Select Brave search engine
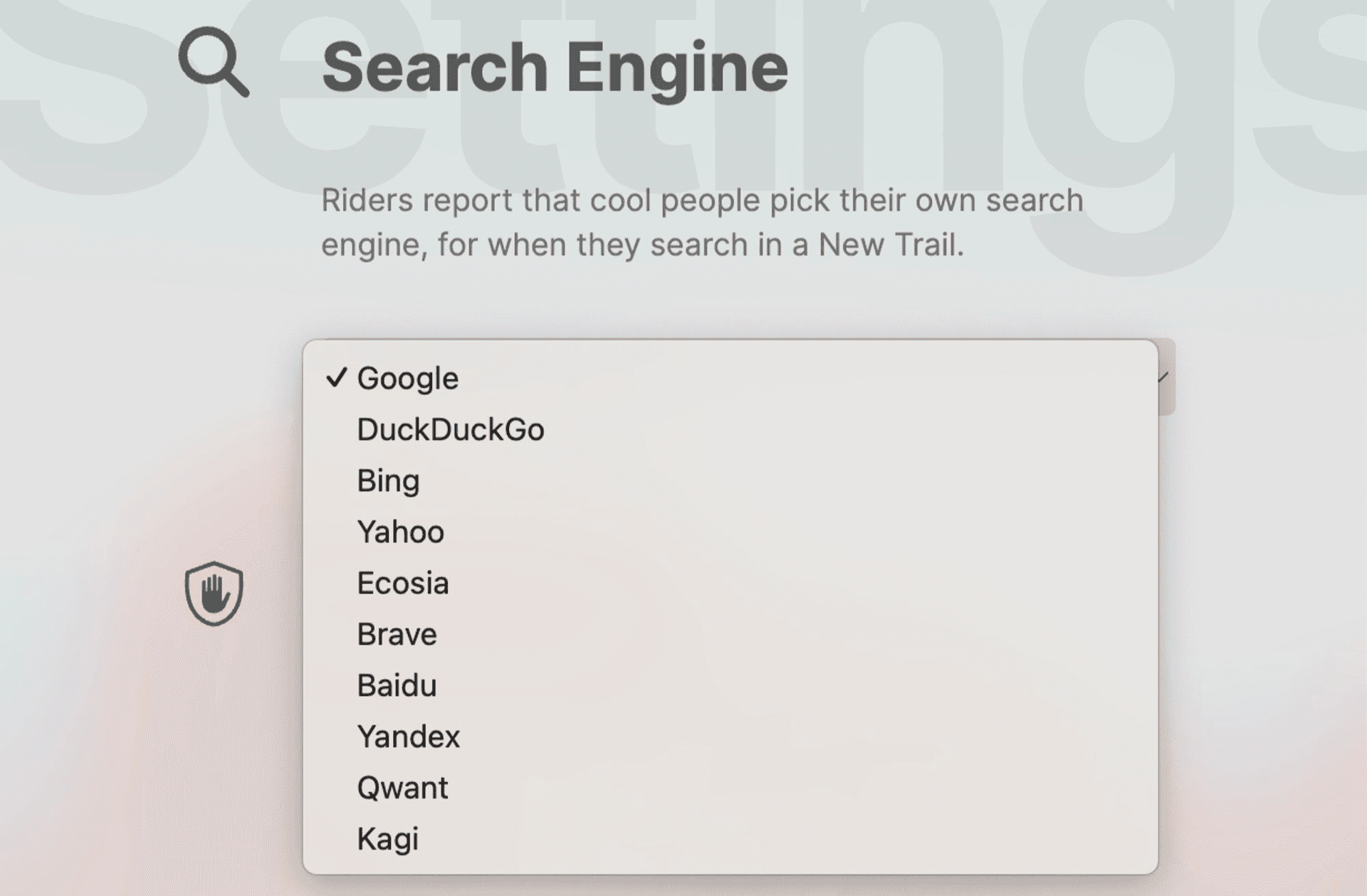The height and width of the screenshot is (896, 1367). (397, 635)
